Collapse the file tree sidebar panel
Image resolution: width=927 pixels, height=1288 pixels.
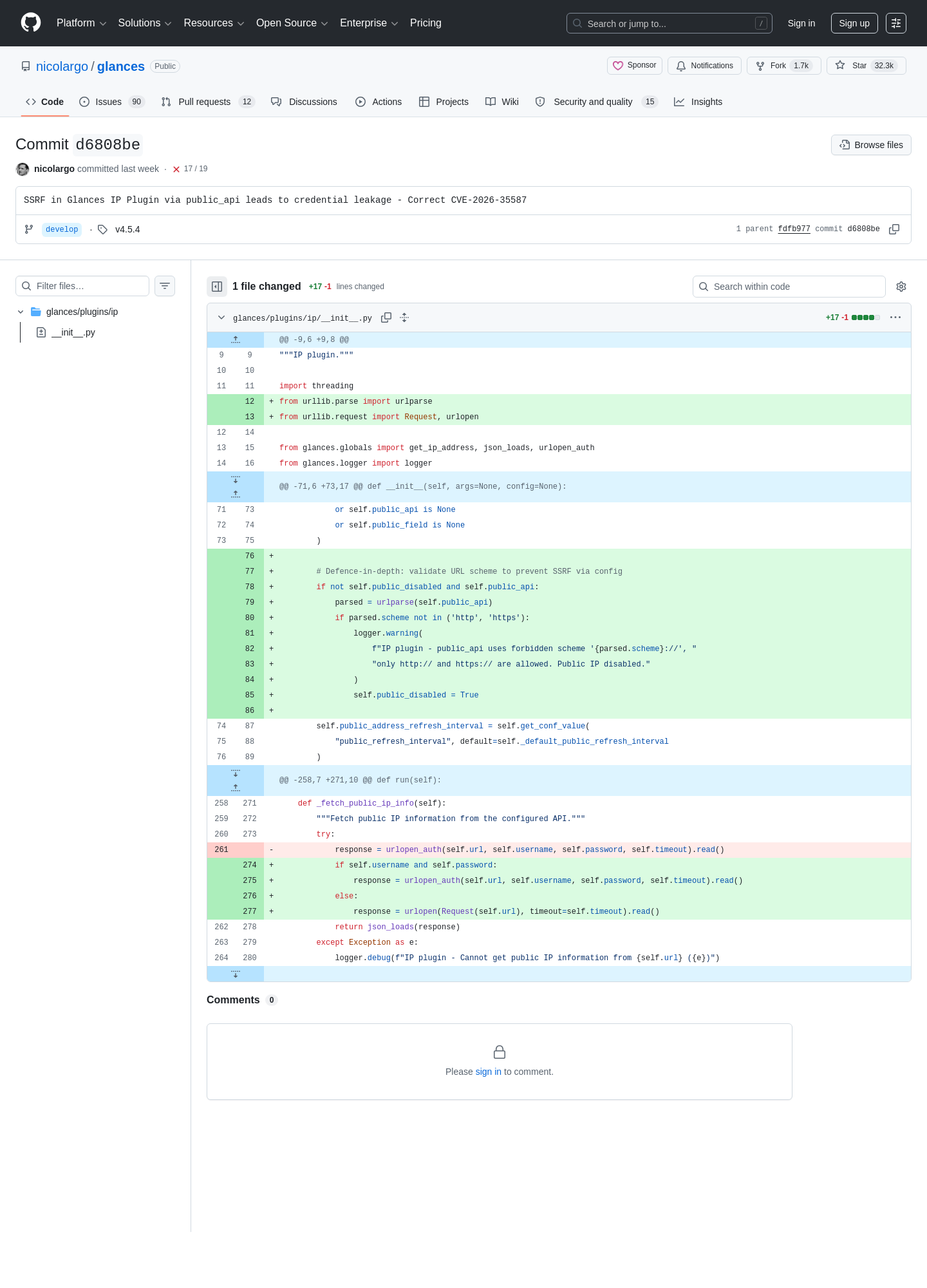click(x=217, y=287)
